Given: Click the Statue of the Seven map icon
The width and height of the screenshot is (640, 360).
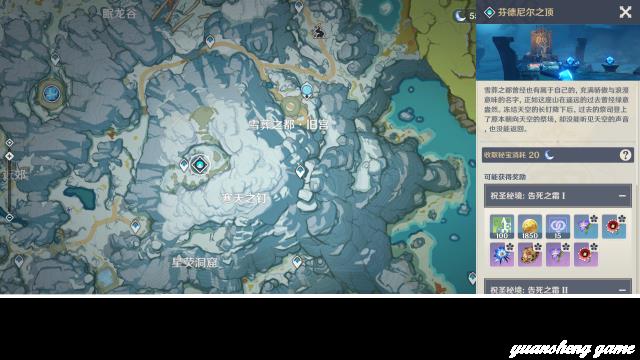Looking at the screenshot, I should (x=52, y=93).
